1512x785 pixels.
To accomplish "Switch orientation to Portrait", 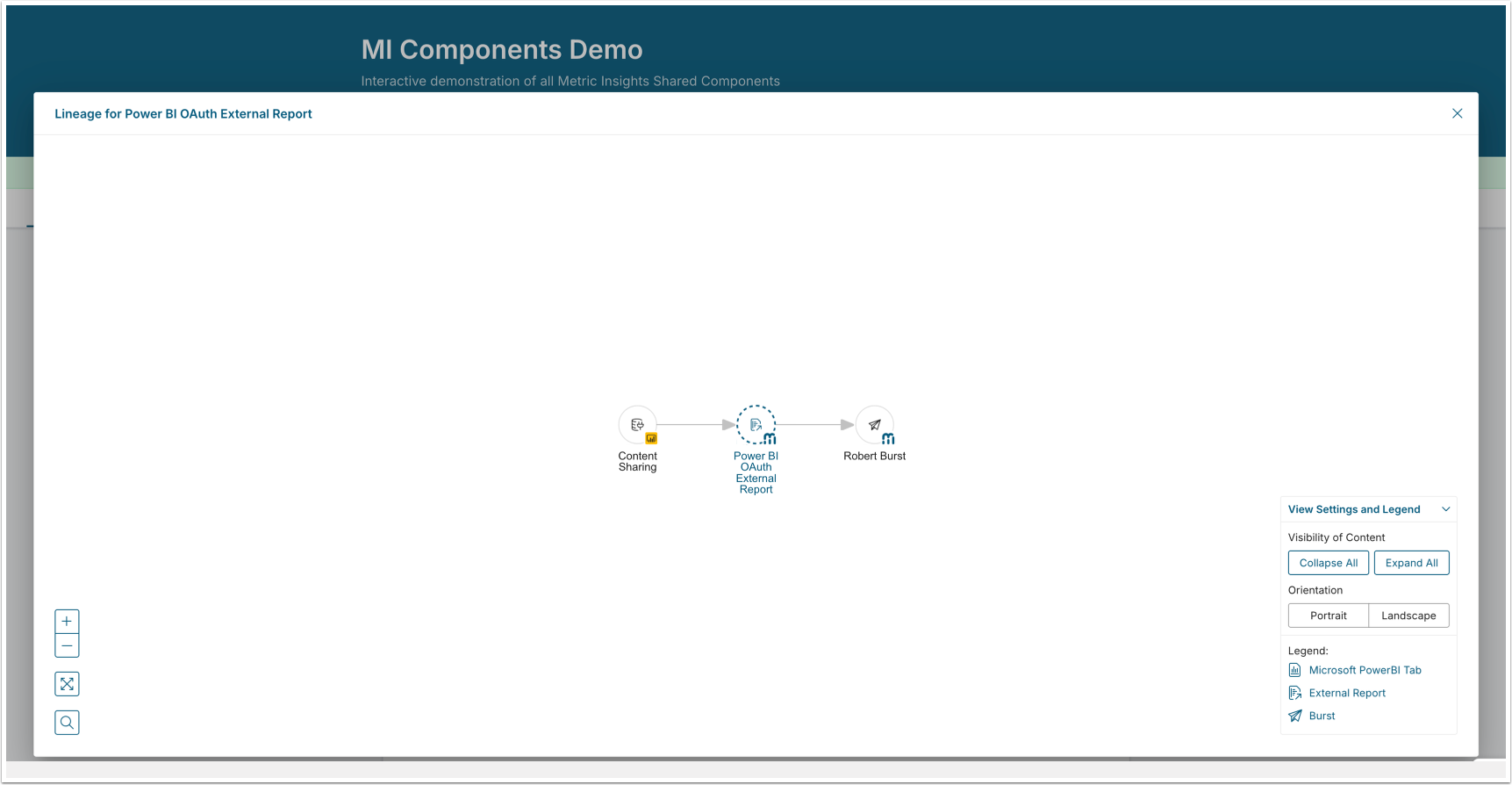I will 1329,616.
